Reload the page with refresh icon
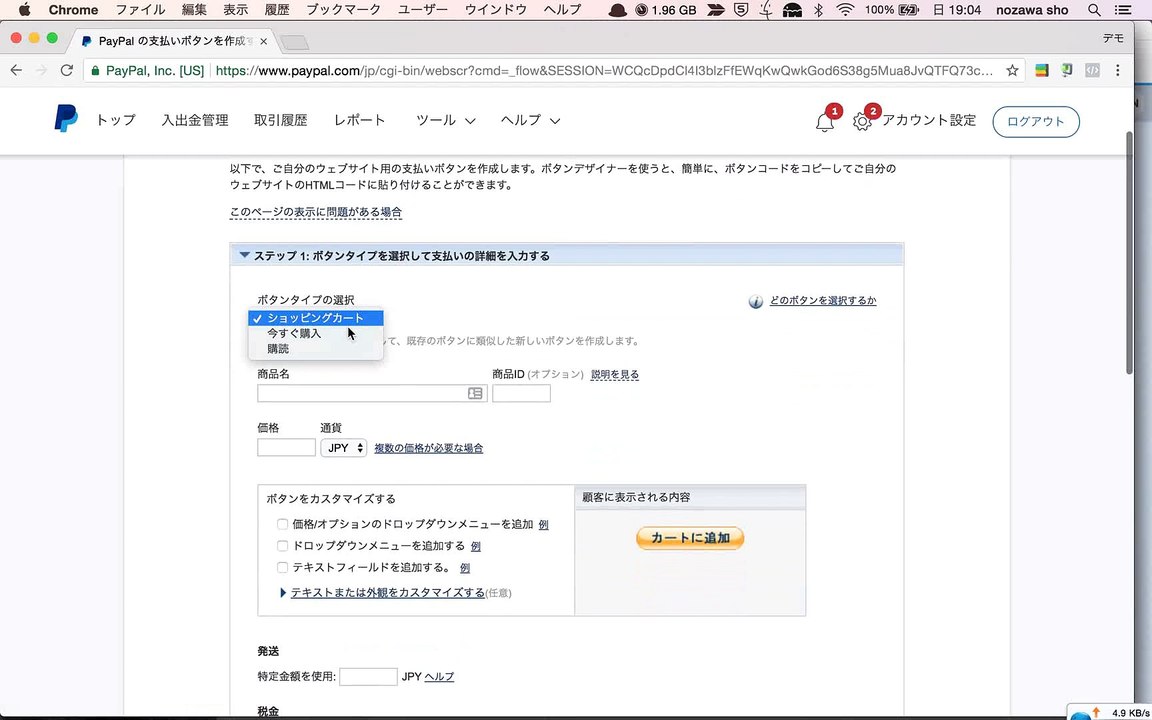This screenshot has width=1152, height=720. [x=67, y=71]
